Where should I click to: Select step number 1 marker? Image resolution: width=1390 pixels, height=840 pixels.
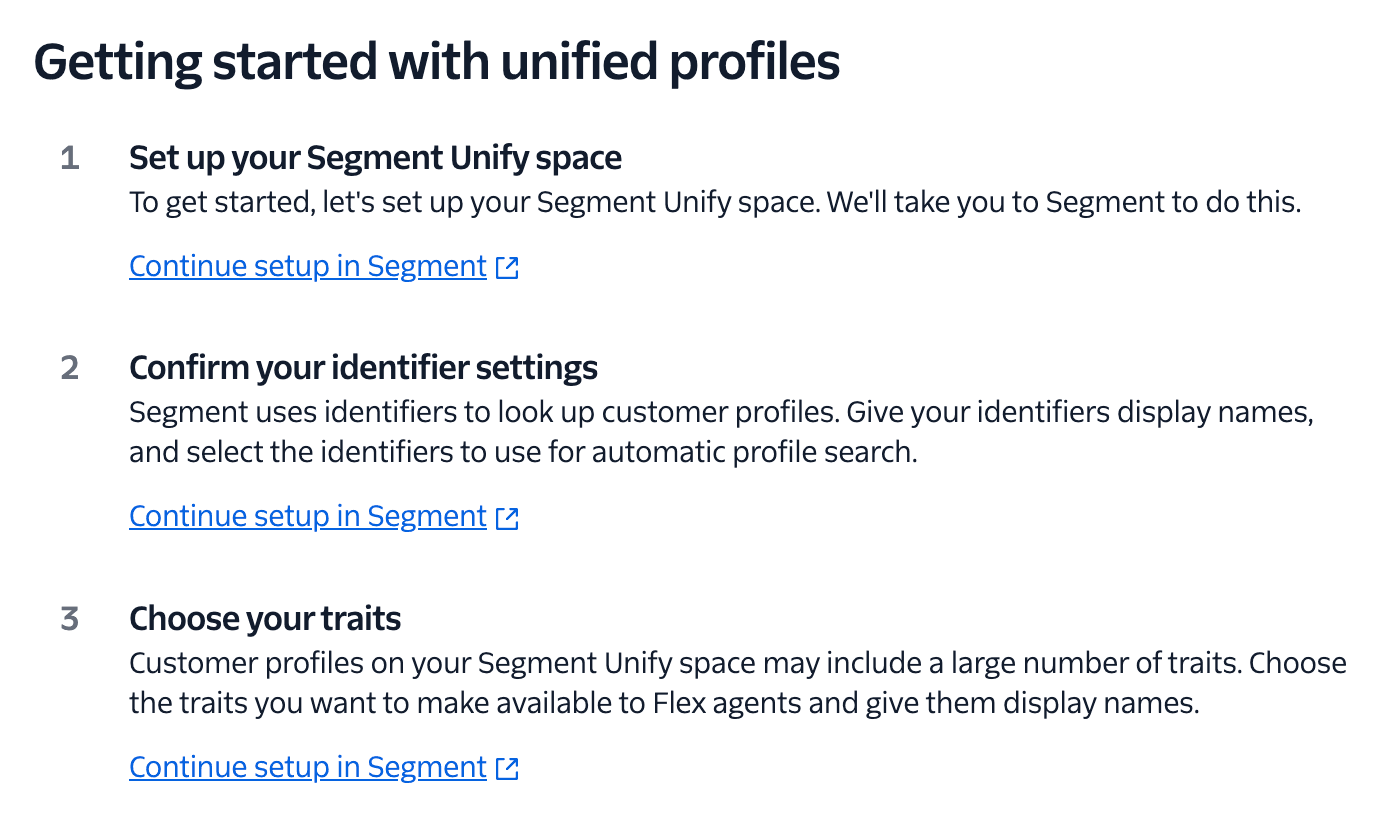tap(69, 158)
